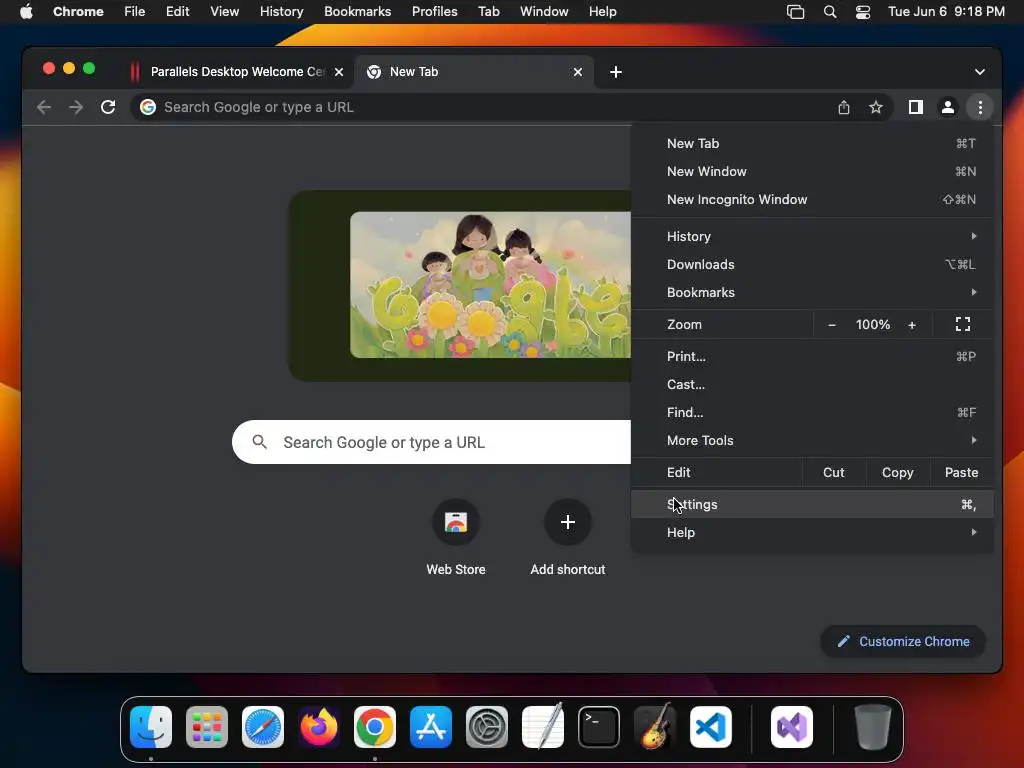The image size is (1024, 768).
Task: Switch to Parallels Desktop Welcome tab
Action: coord(236,72)
